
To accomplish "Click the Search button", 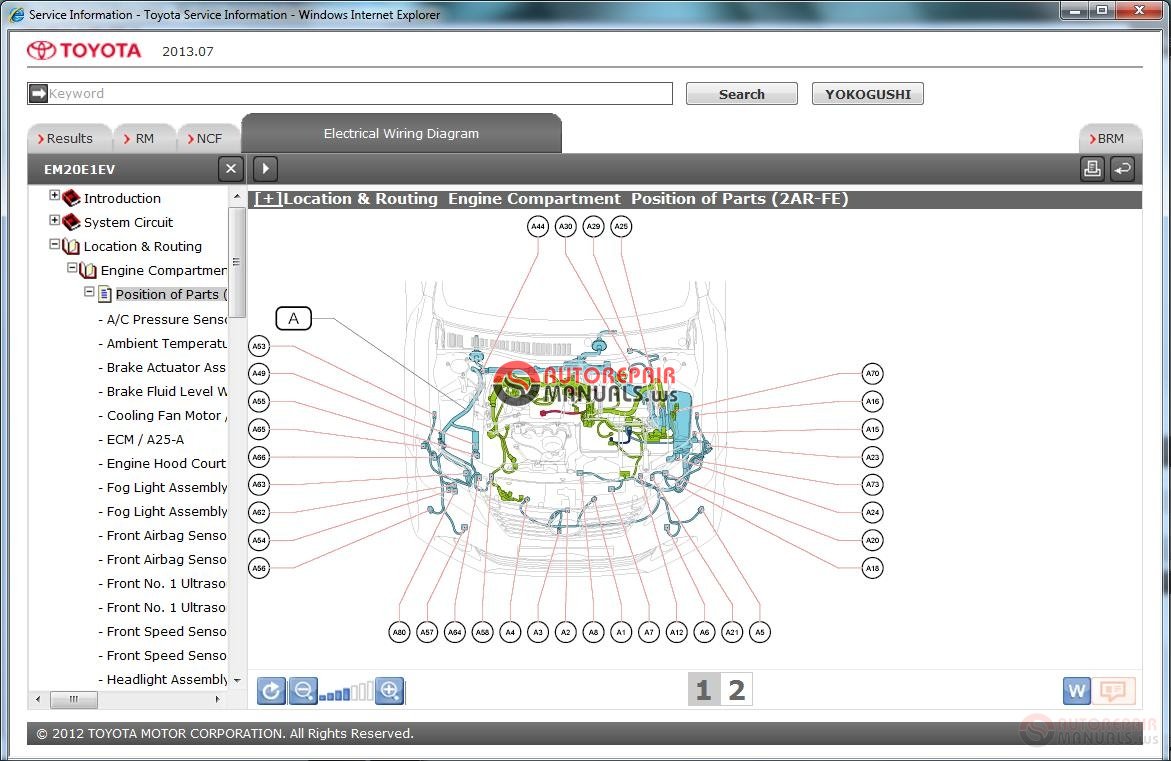I will [x=742, y=94].
